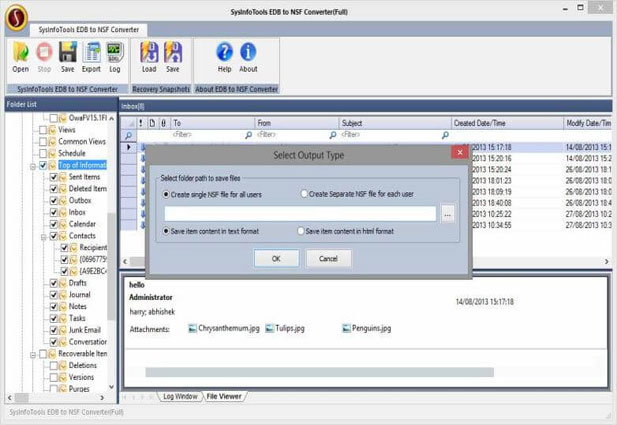
Task: Click the browse folder path button
Action: click(447, 214)
